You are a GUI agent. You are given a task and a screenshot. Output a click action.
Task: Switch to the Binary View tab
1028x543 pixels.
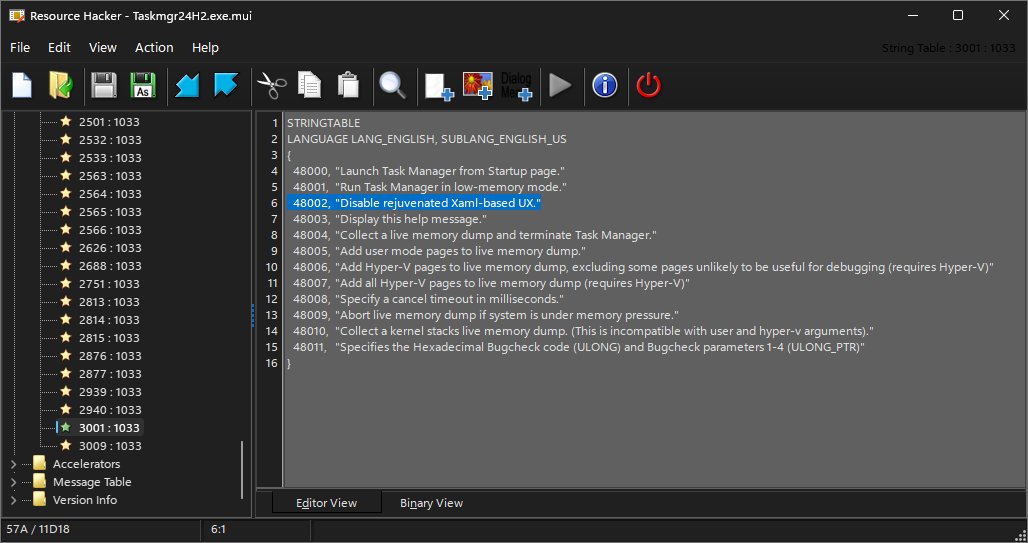pyautogui.click(x=431, y=503)
